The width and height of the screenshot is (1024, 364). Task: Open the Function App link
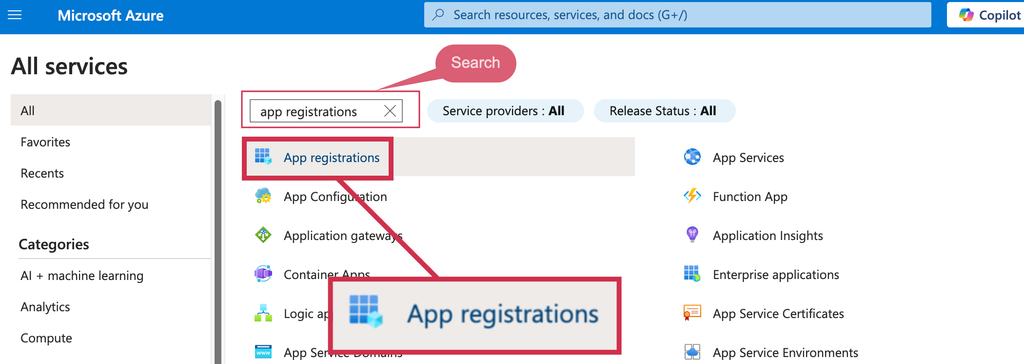click(750, 197)
